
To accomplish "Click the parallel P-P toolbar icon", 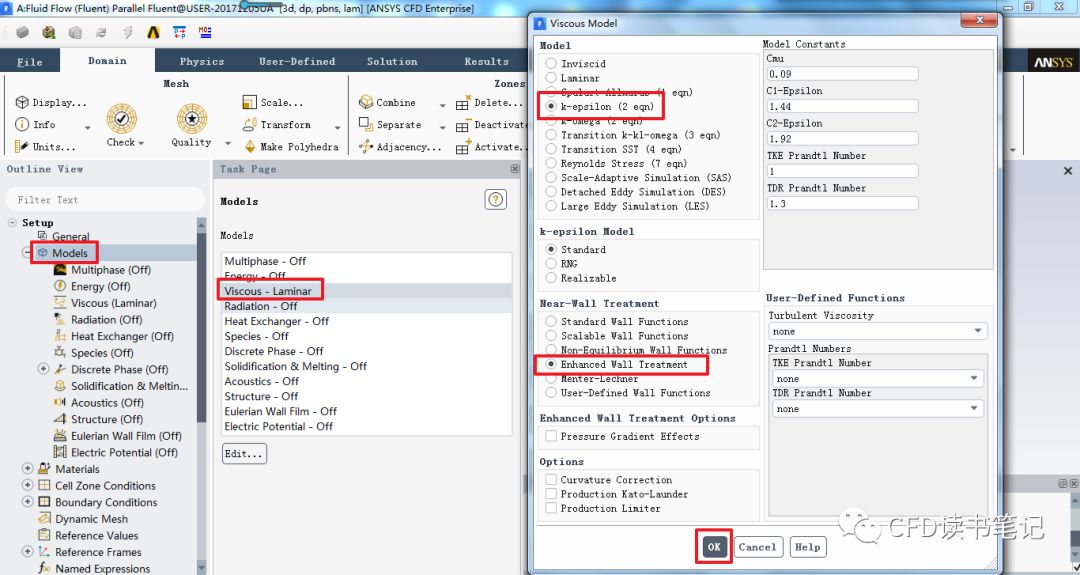I will (179, 32).
